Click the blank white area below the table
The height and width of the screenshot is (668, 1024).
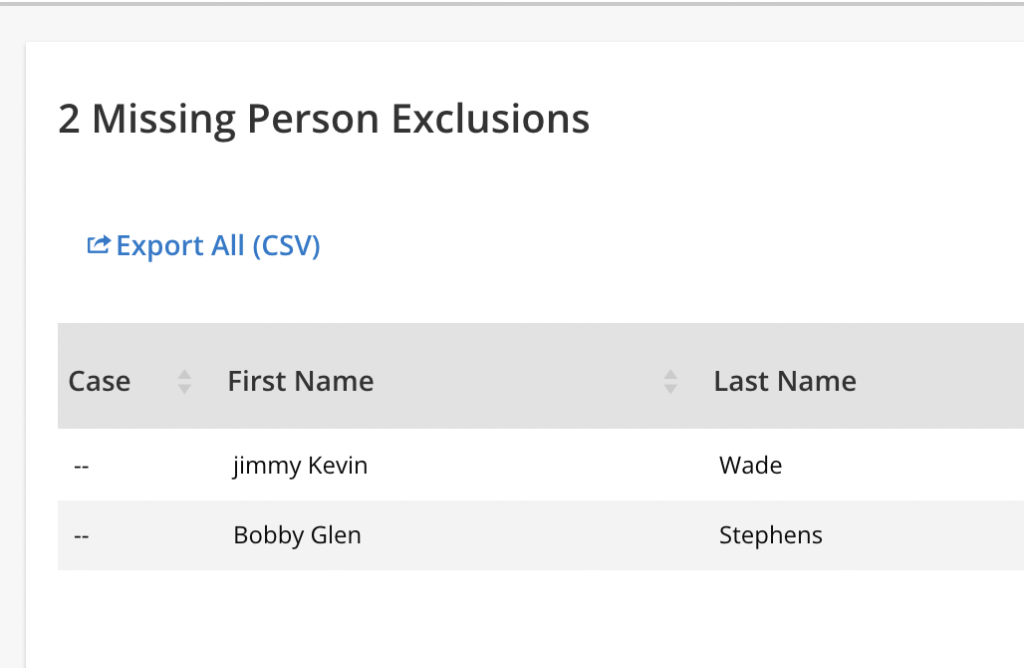(x=500, y=620)
